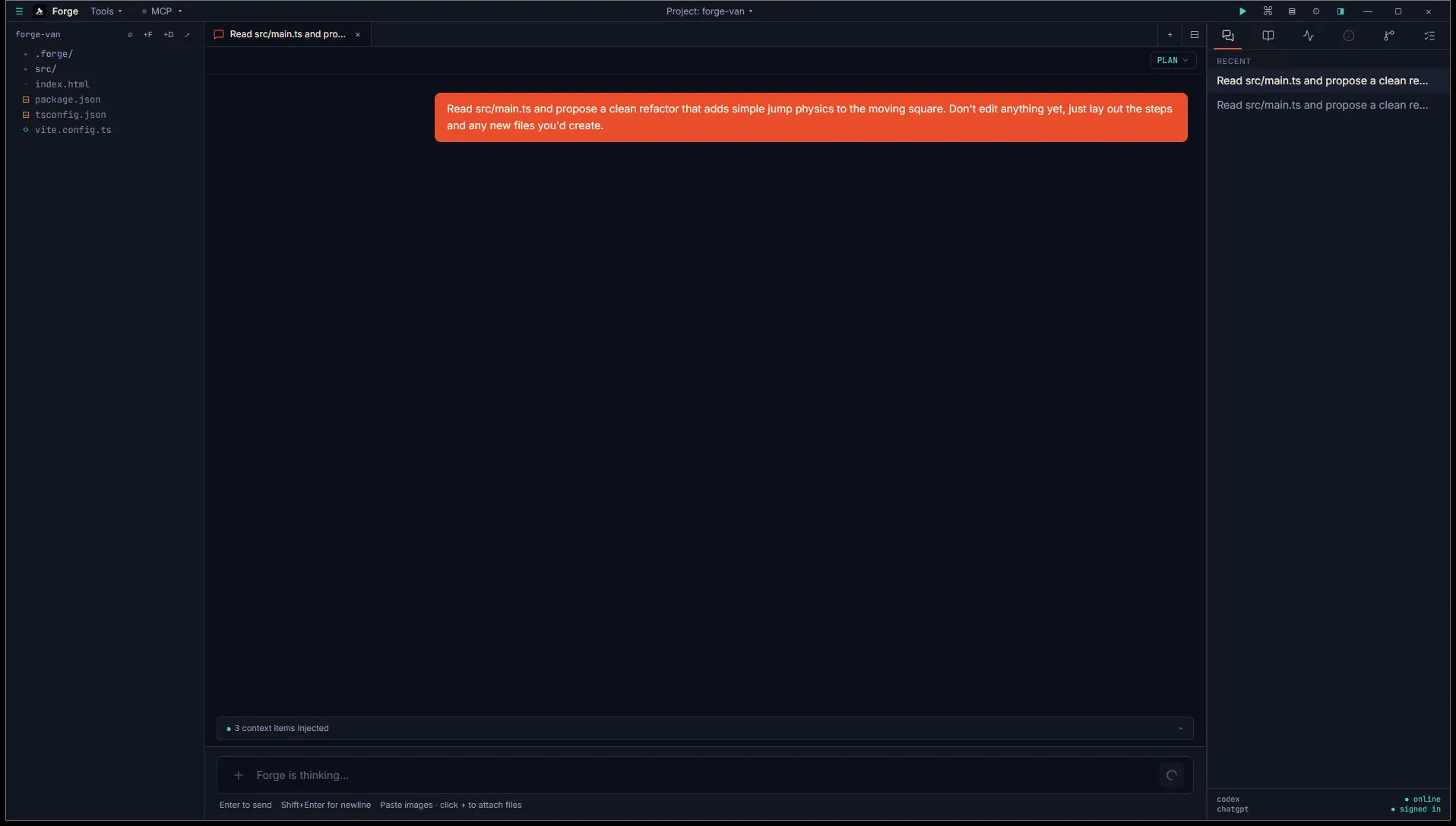Open the Tools dropdown menu
The image size is (1456, 826).
point(106,11)
